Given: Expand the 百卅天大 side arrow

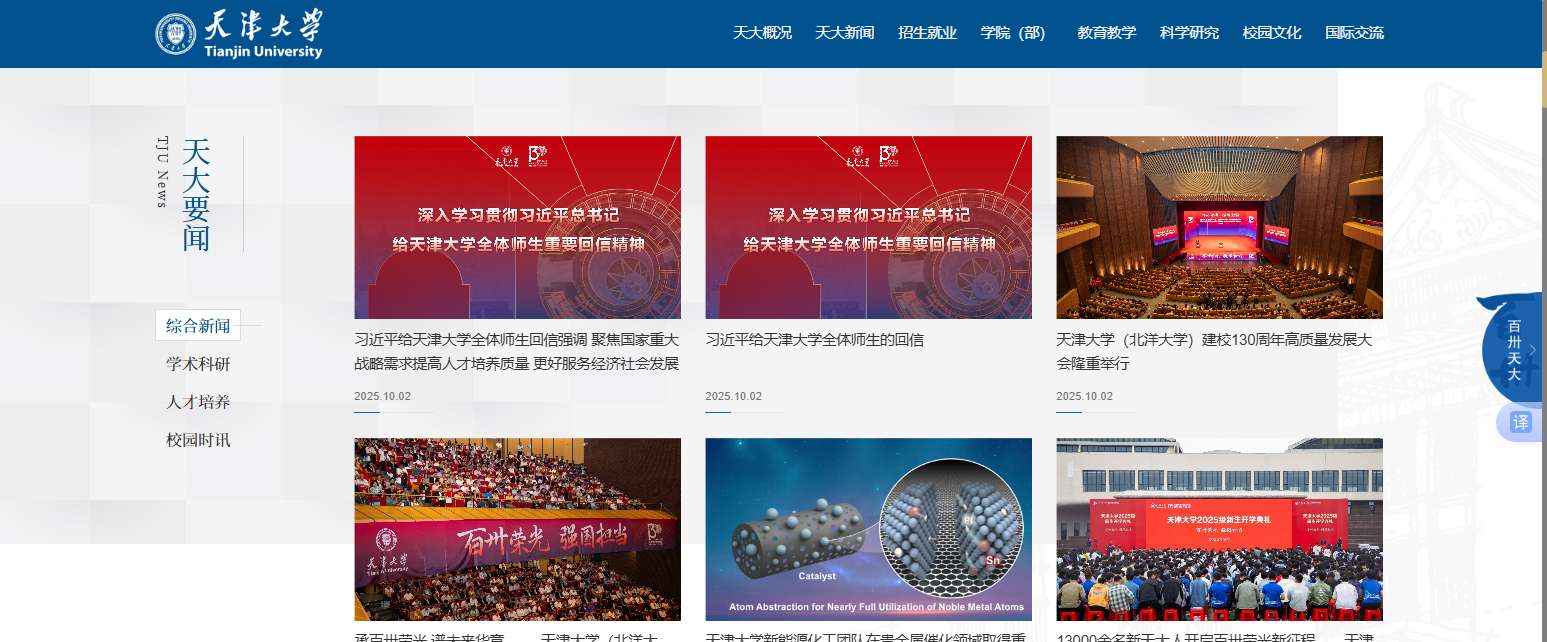Looking at the screenshot, I should click(x=1532, y=349).
